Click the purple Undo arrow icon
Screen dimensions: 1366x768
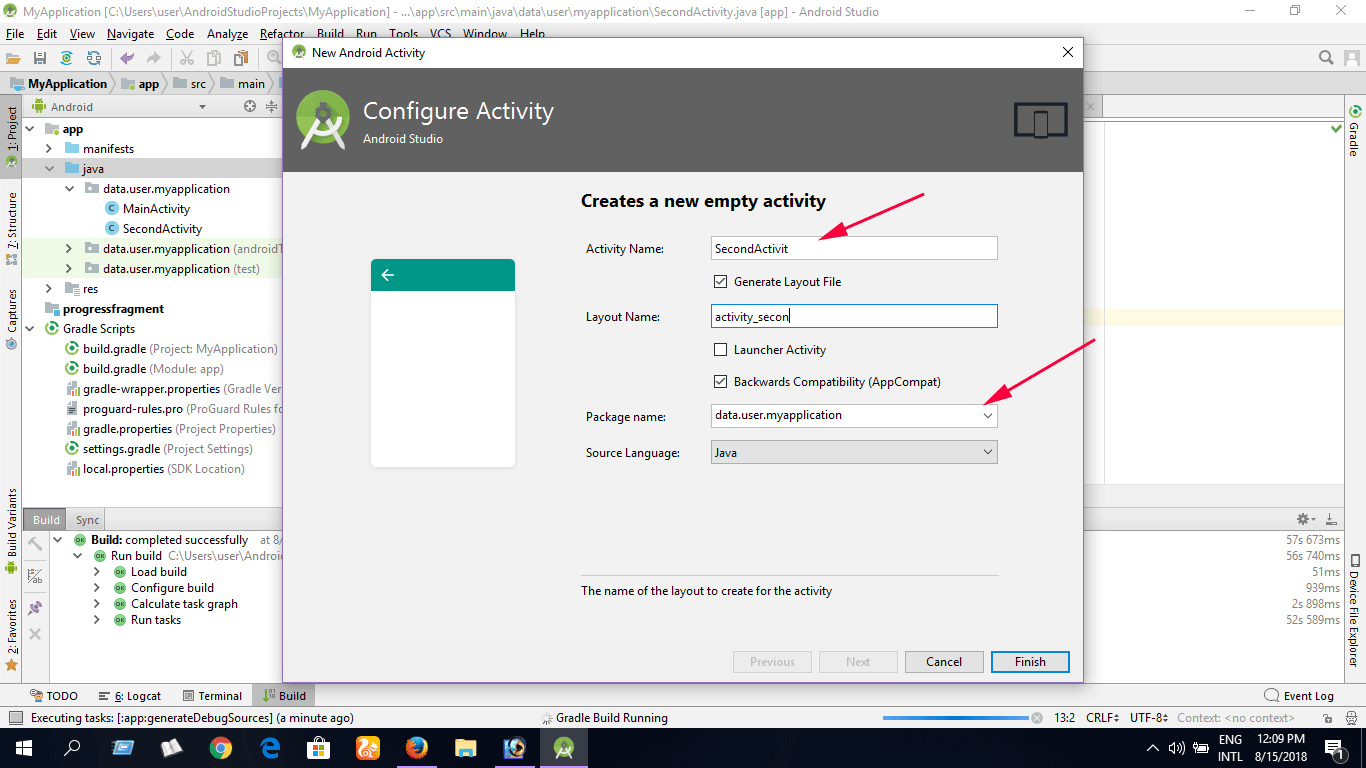coord(127,59)
